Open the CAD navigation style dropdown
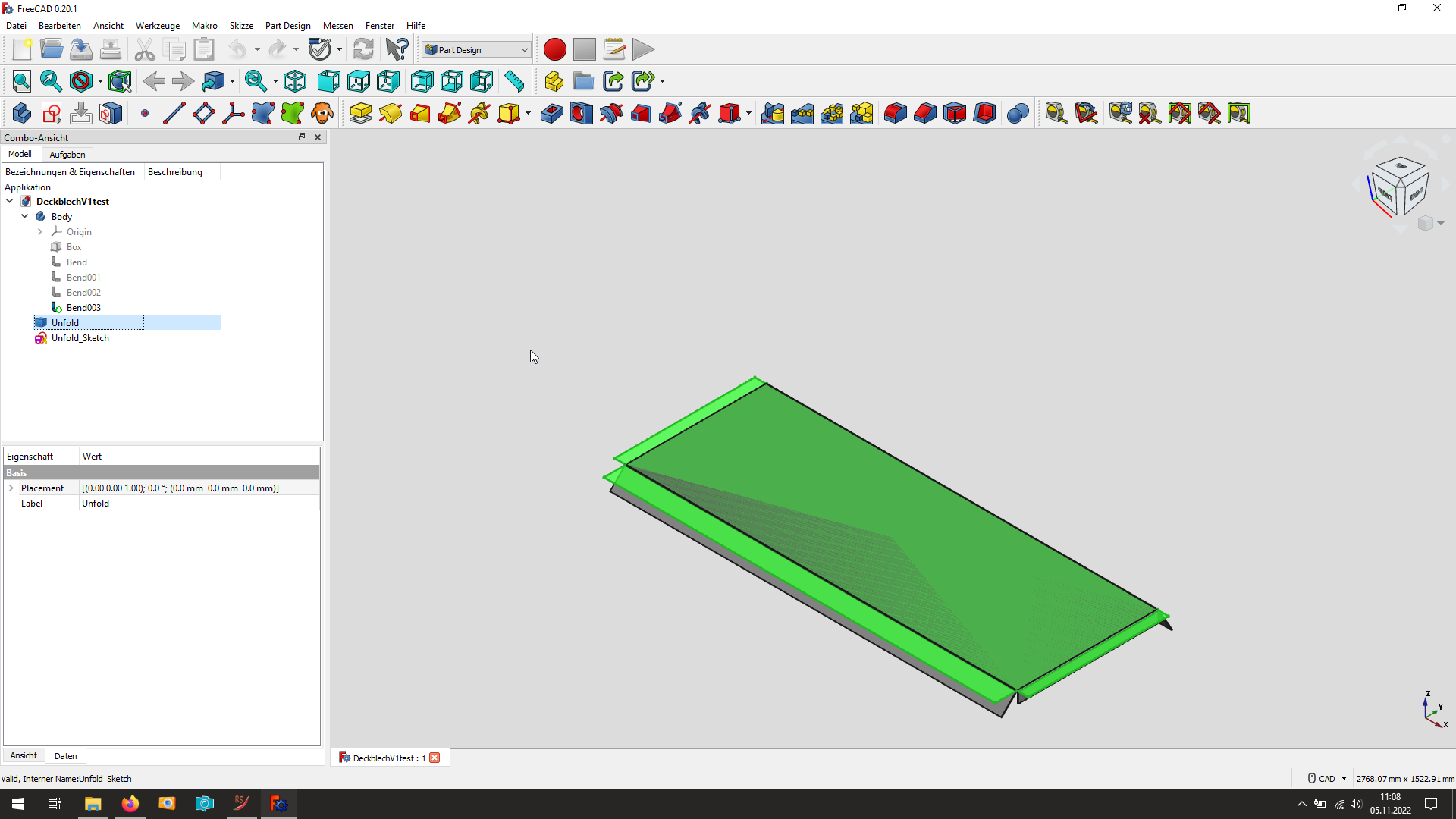The image size is (1456, 819). pyautogui.click(x=1326, y=778)
